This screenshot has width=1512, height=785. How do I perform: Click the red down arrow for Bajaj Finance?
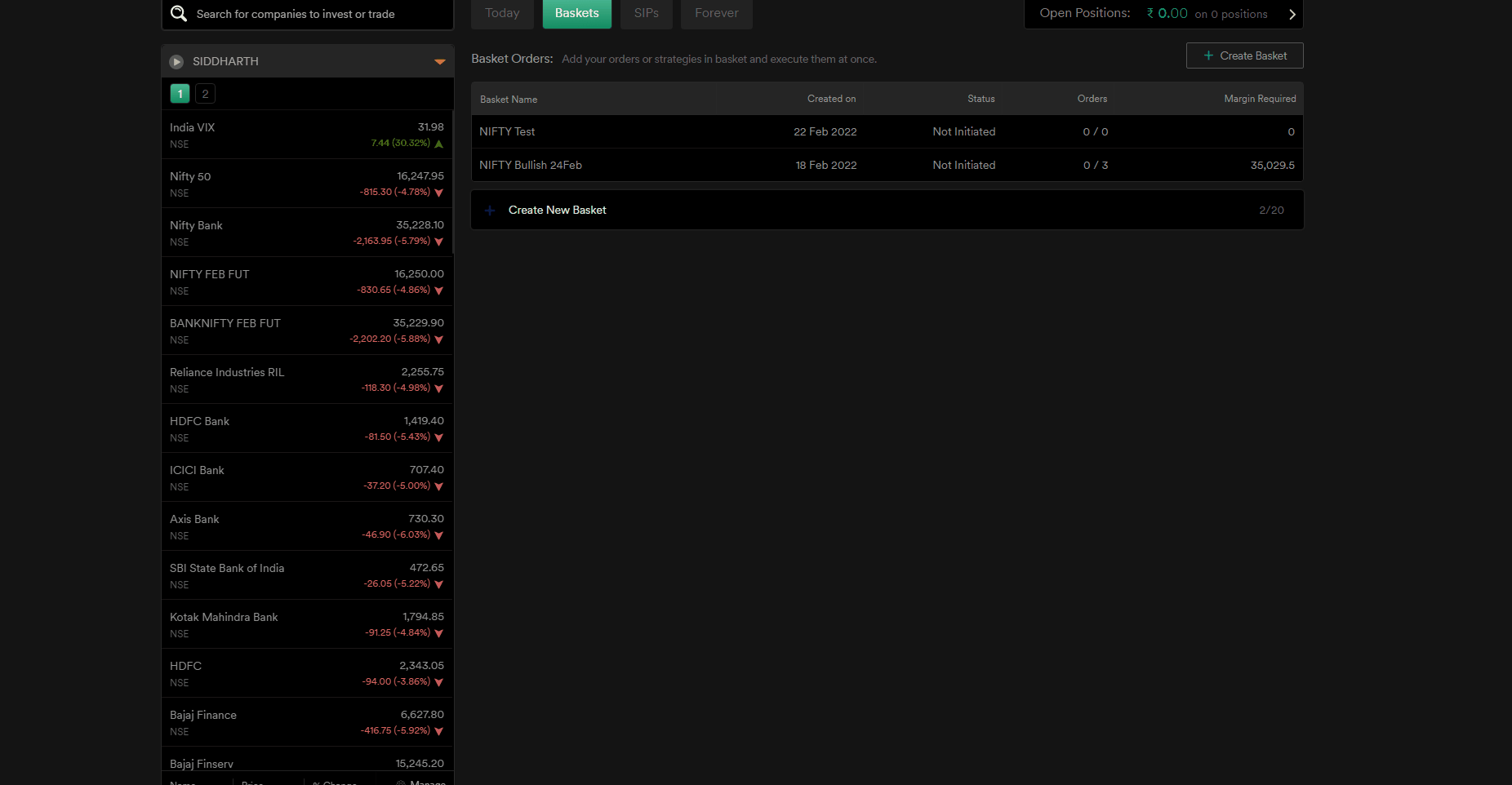439,731
